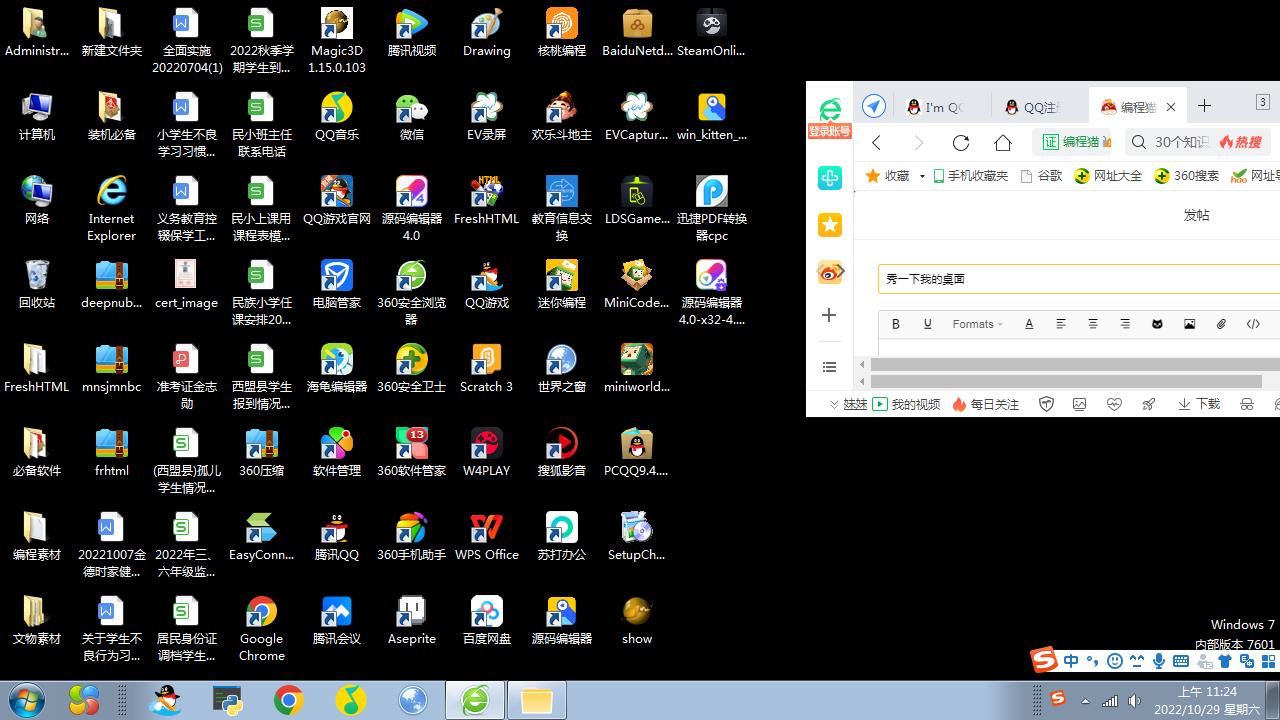
Task: Switch to the QQ注册 browser tab
Action: coord(1040,107)
